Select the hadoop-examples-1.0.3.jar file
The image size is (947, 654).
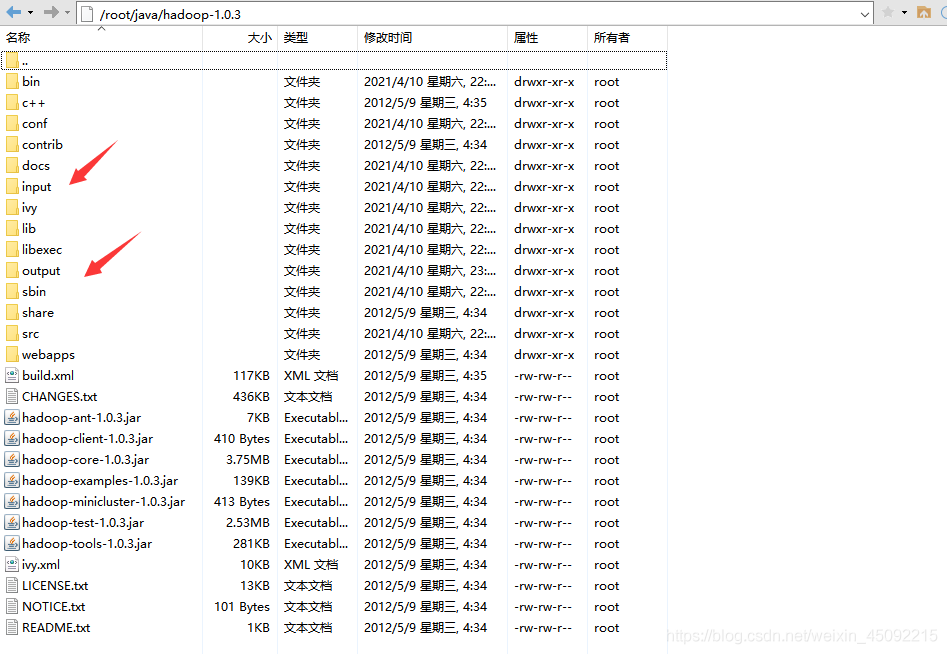tap(99, 481)
